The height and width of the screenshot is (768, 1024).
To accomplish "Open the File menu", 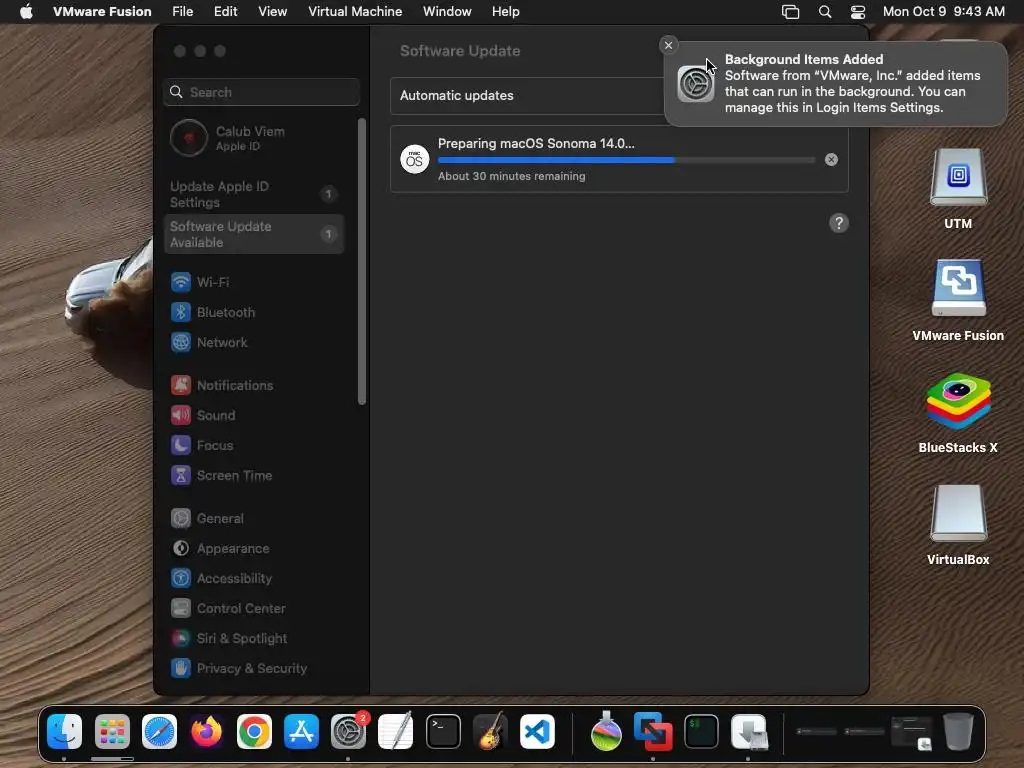I will tap(182, 12).
